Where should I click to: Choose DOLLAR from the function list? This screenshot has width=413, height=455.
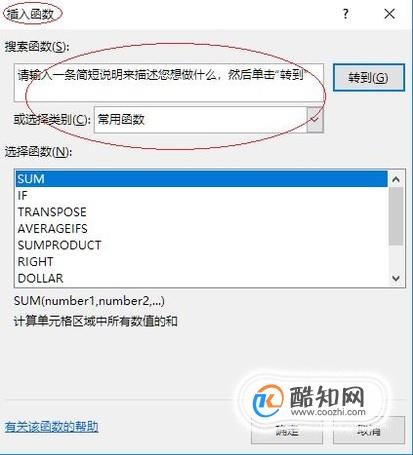click(x=202, y=278)
